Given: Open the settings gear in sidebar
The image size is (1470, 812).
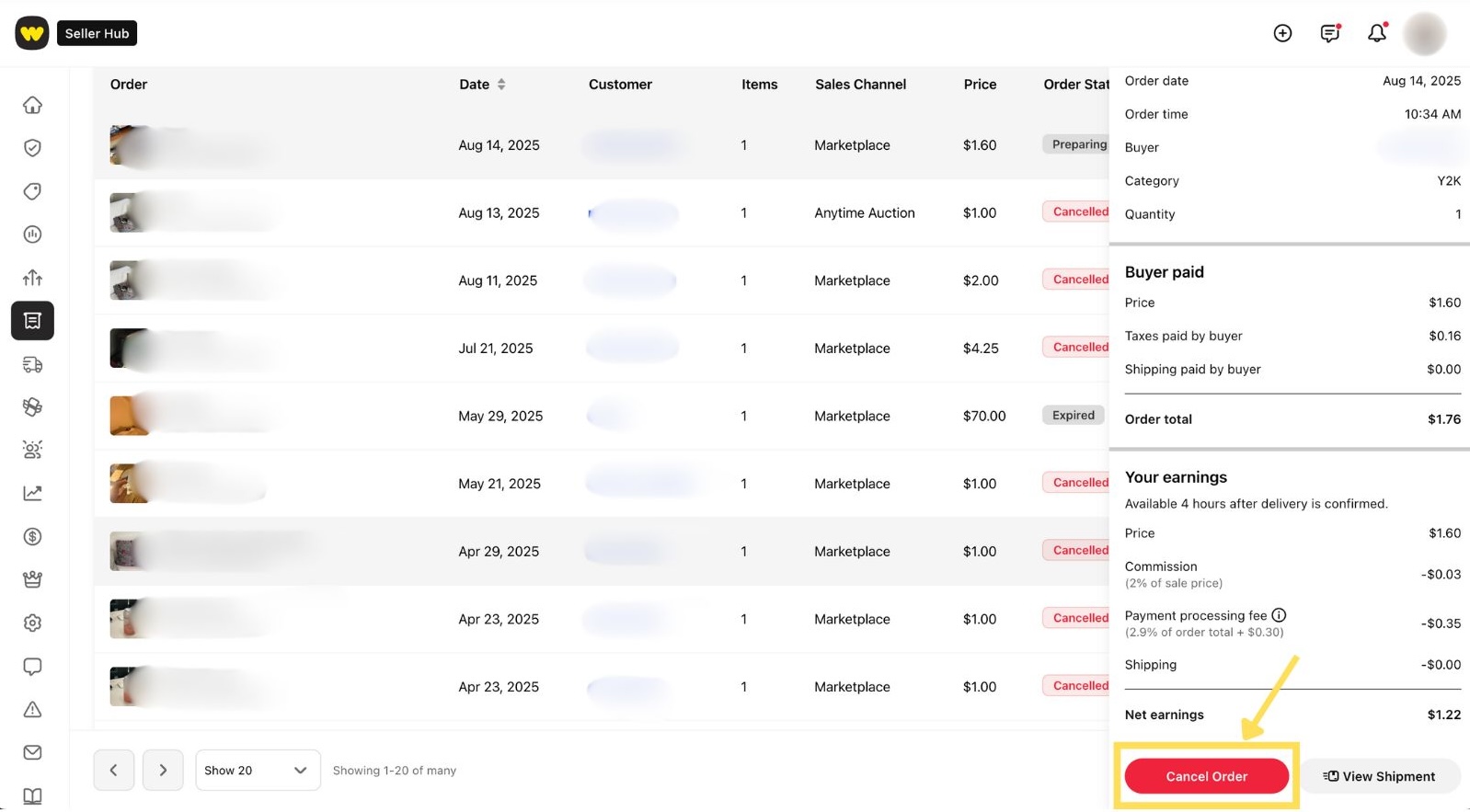Looking at the screenshot, I should (32, 623).
